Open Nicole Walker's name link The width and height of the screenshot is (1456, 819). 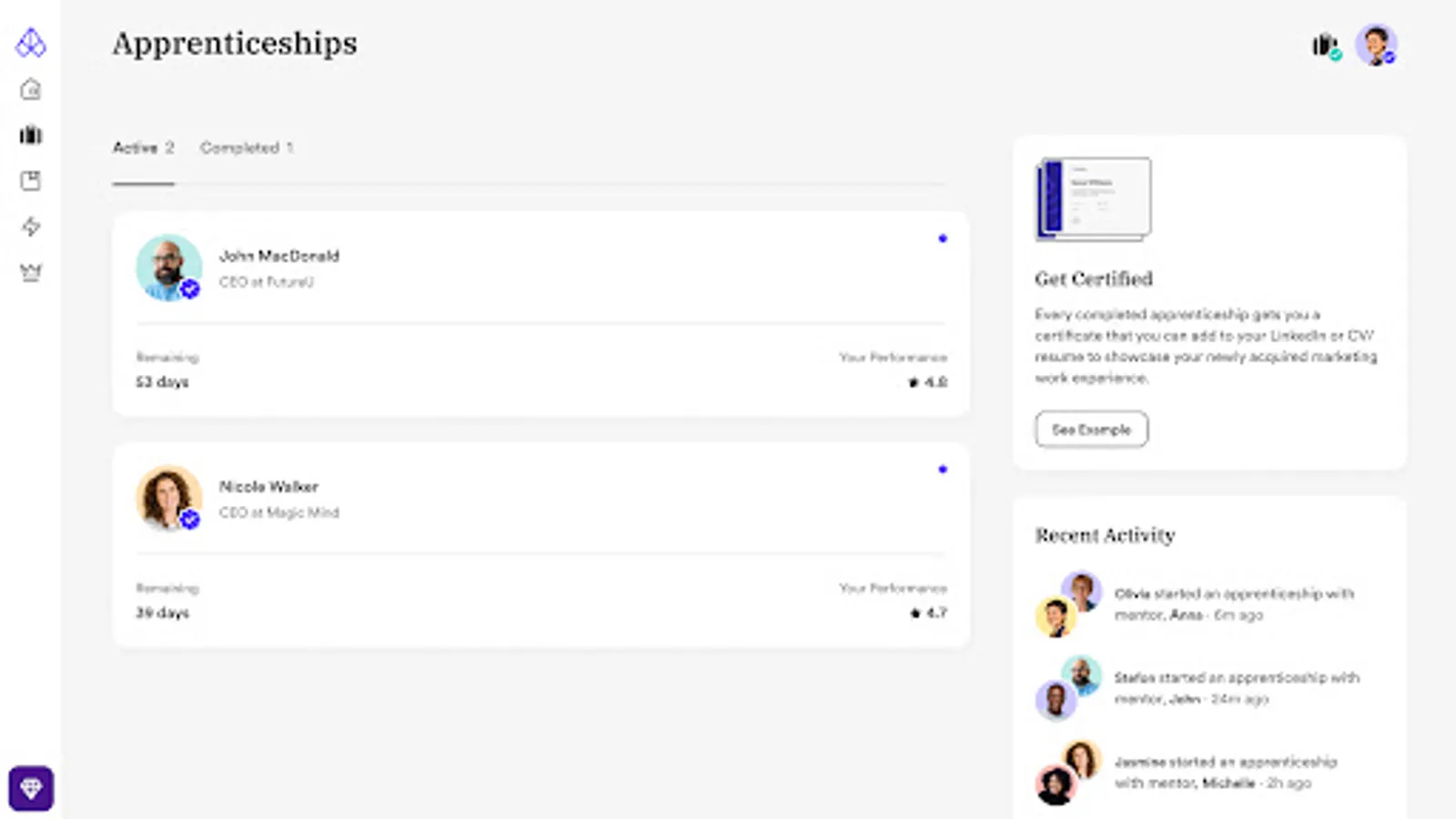[x=268, y=487]
